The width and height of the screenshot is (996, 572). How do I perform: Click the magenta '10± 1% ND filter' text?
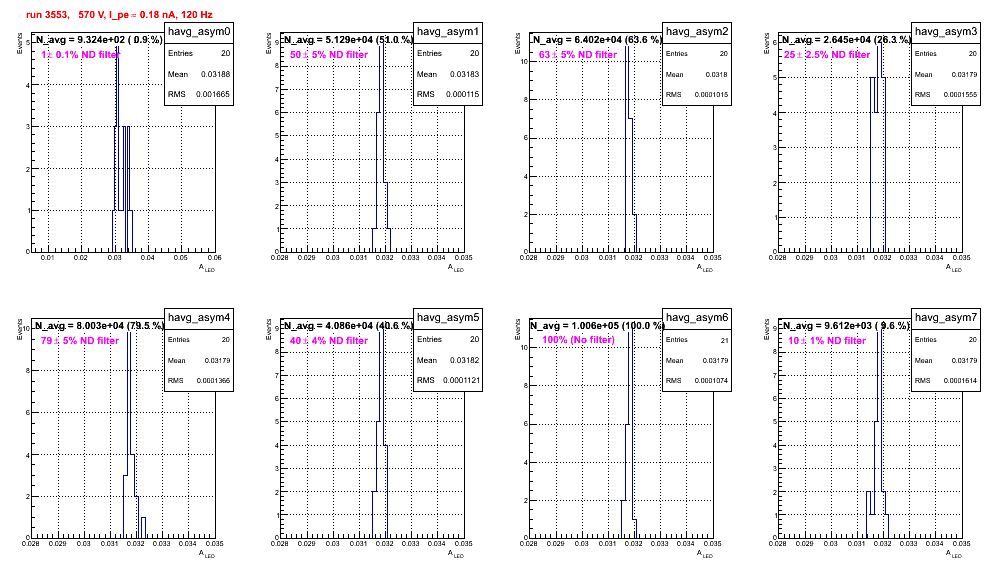pos(827,341)
